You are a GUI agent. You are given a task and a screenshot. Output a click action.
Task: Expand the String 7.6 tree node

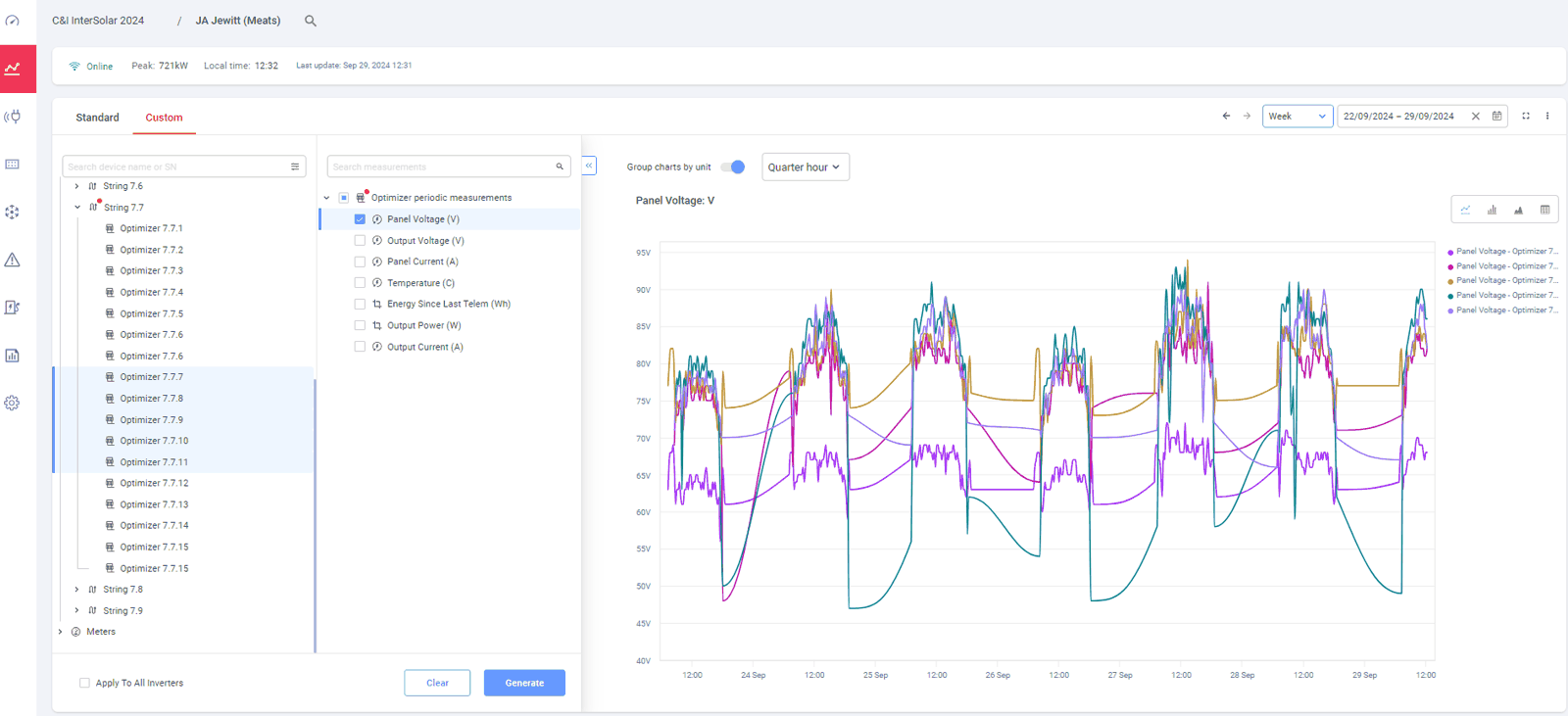point(77,186)
